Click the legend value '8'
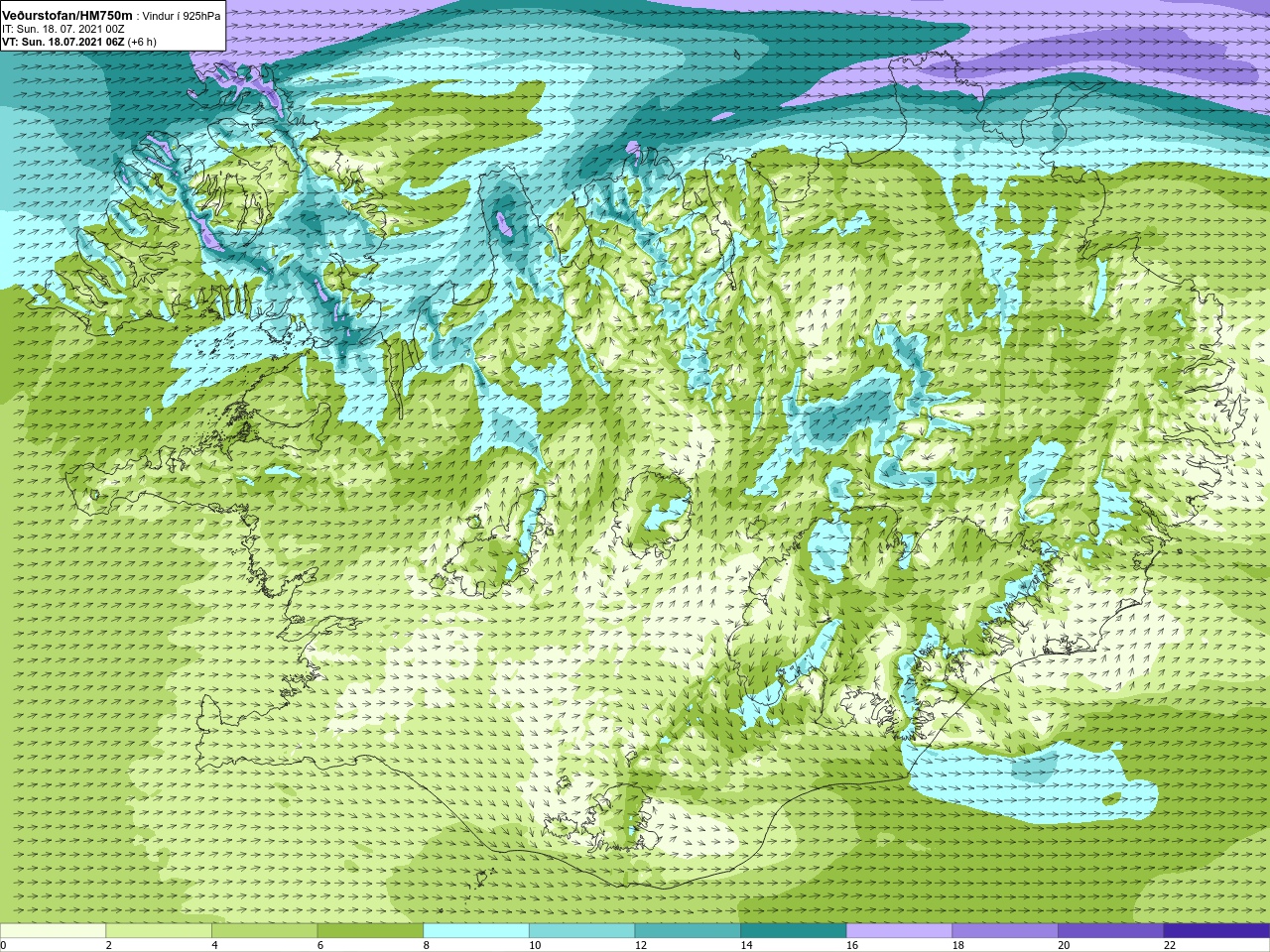 point(427,945)
